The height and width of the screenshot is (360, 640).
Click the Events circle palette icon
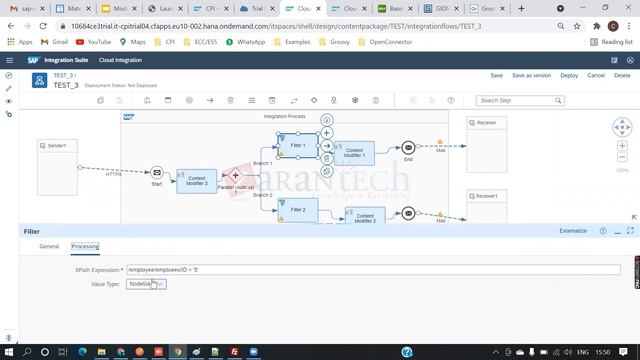click(x=189, y=100)
